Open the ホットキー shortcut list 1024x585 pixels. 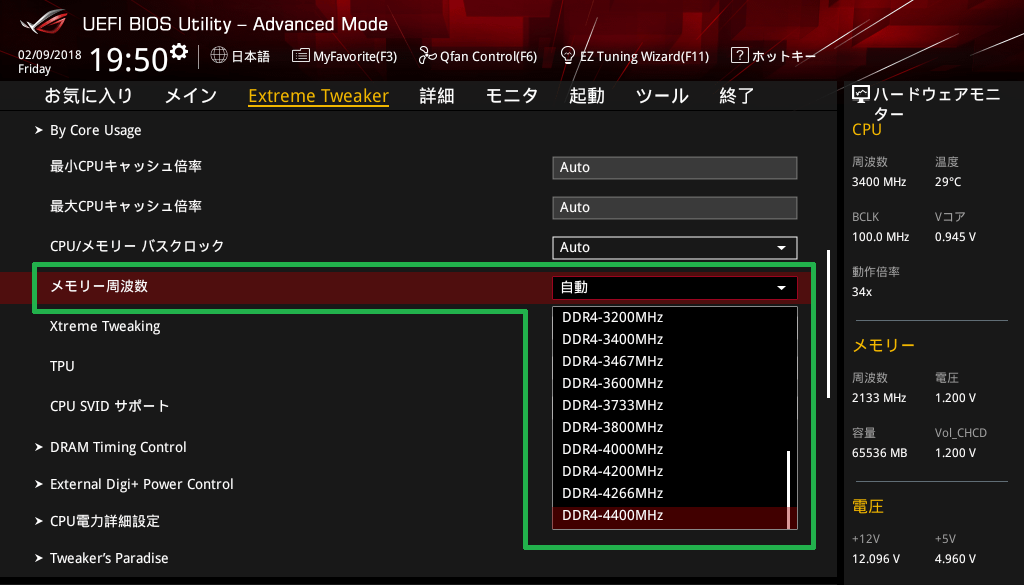(774, 56)
